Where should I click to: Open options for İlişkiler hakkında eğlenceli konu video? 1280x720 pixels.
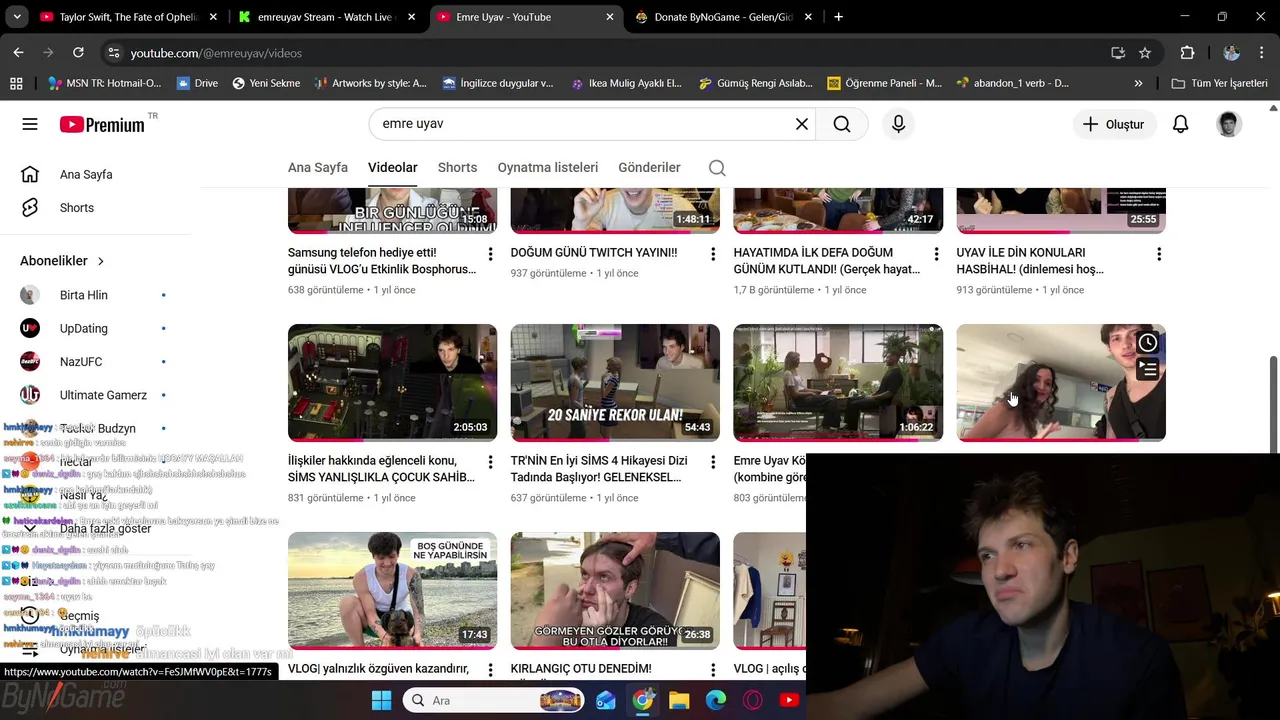click(490, 463)
